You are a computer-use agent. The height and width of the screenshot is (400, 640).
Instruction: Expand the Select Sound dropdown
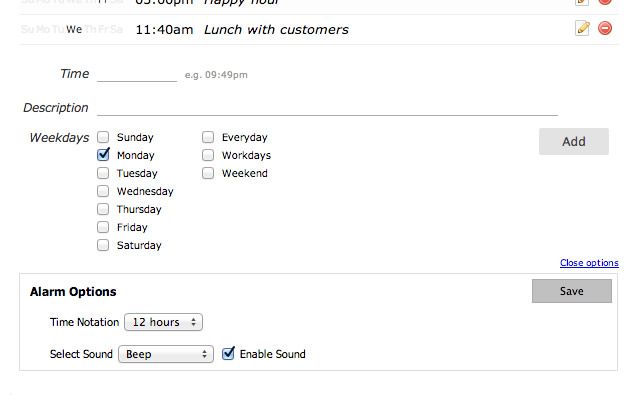click(166, 354)
